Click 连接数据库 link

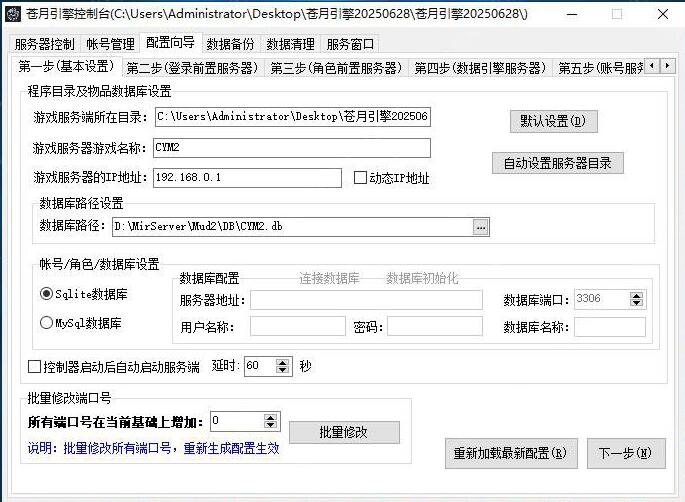click(x=329, y=278)
